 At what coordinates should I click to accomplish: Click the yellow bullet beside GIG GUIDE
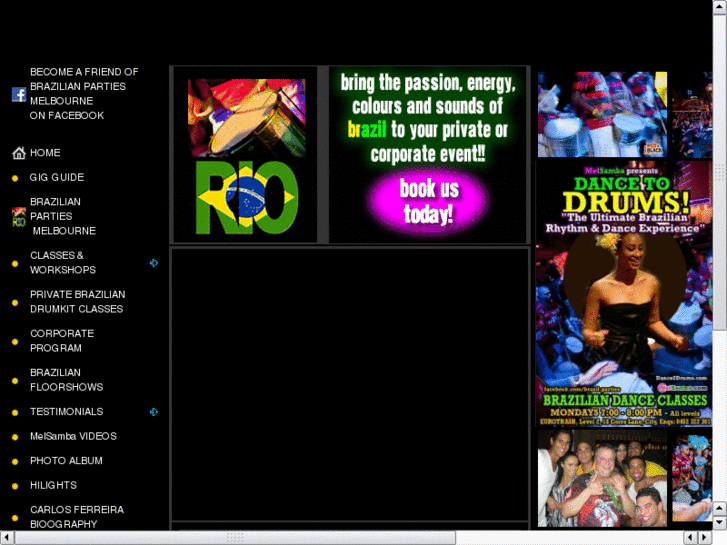[x=15, y=178]
